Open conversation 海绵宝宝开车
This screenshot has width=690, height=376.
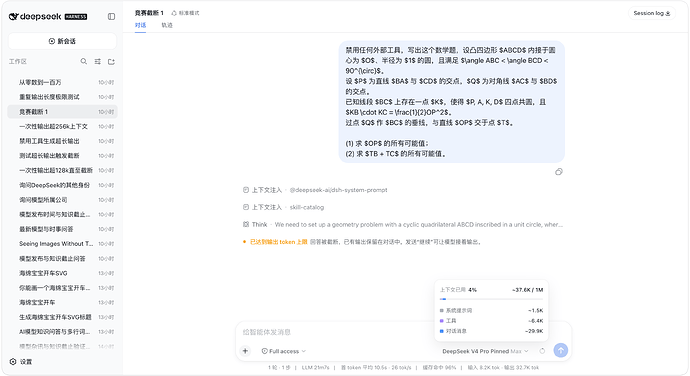click(62, 302)
